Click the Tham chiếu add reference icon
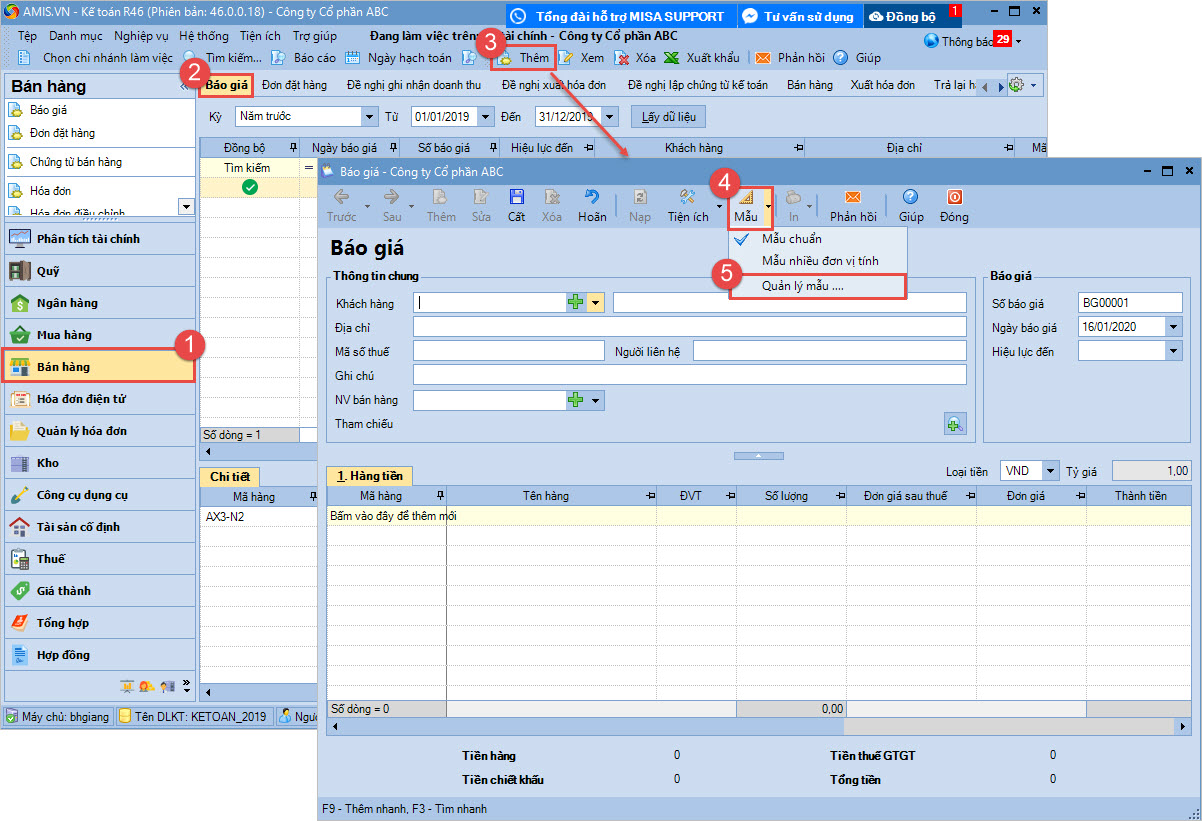Image resolution: width=1202 pixels, height=821 pixels. (954, 424)
